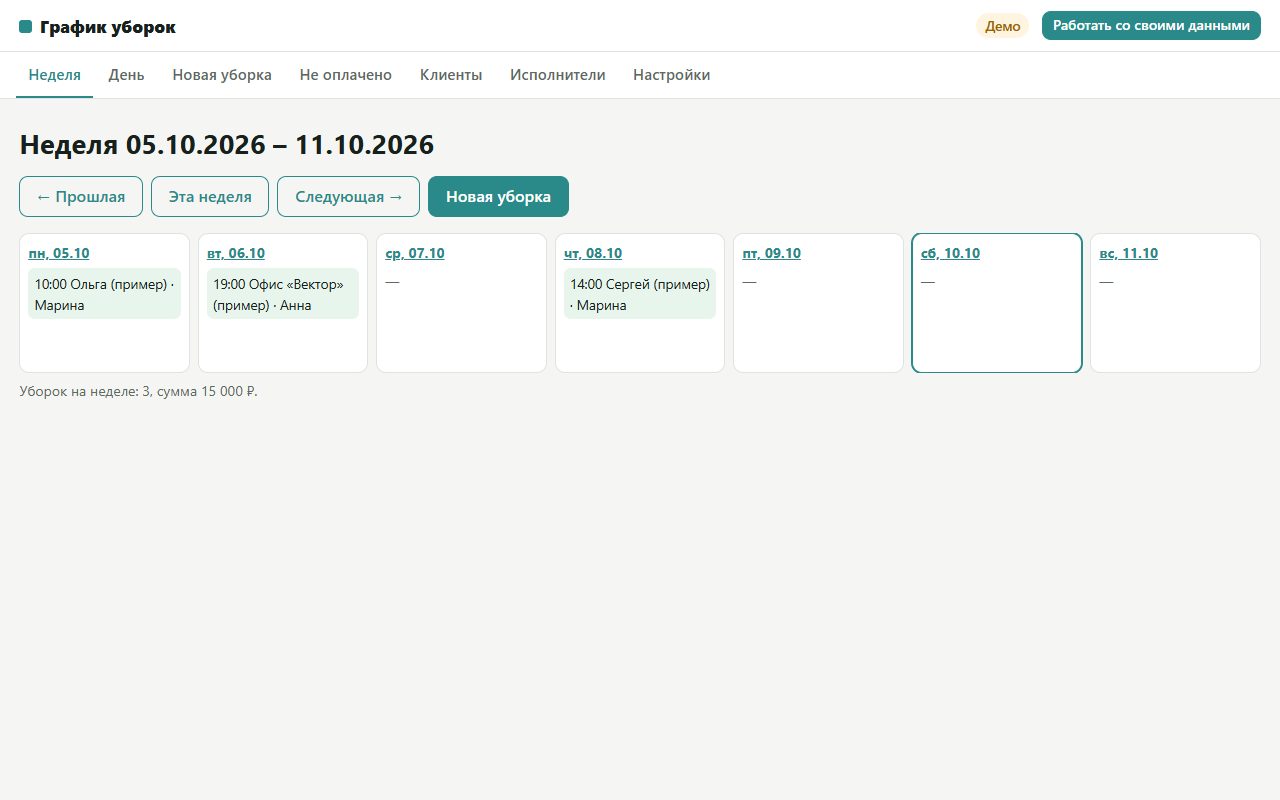This screenshot has height=800, width=1280.
Task: Go to previous week with ← Прошлая
Action: [81, 197]
